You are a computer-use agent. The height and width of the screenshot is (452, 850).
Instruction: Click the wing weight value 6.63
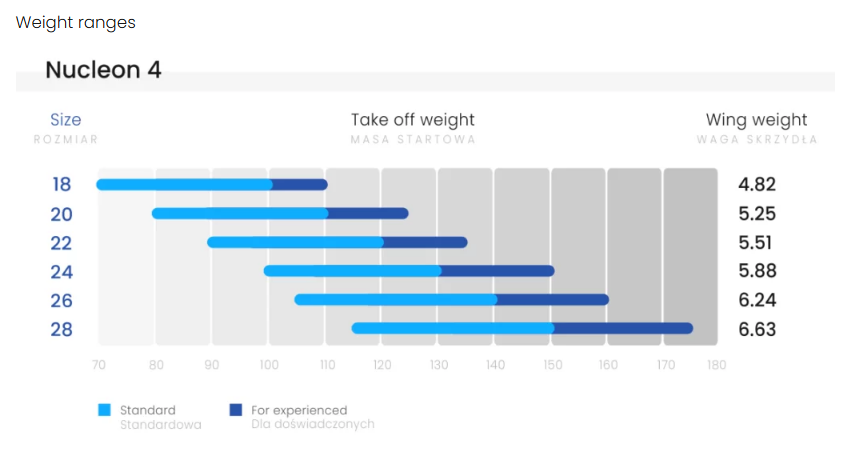click(757, 330)
